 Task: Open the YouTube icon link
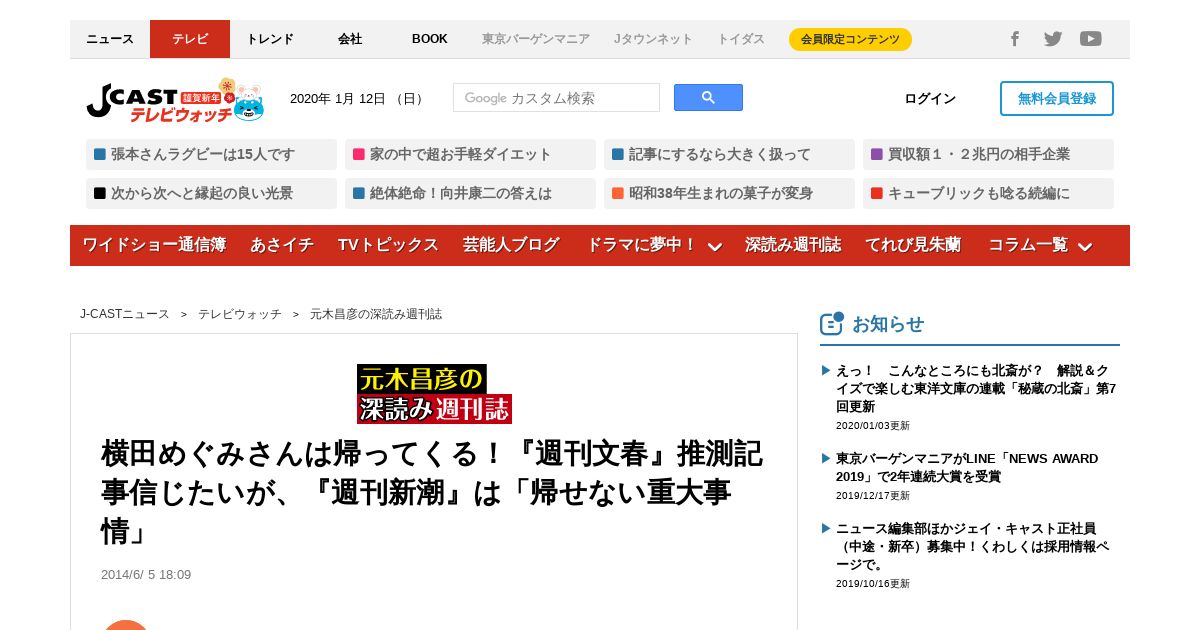(x=1091, y=39)
